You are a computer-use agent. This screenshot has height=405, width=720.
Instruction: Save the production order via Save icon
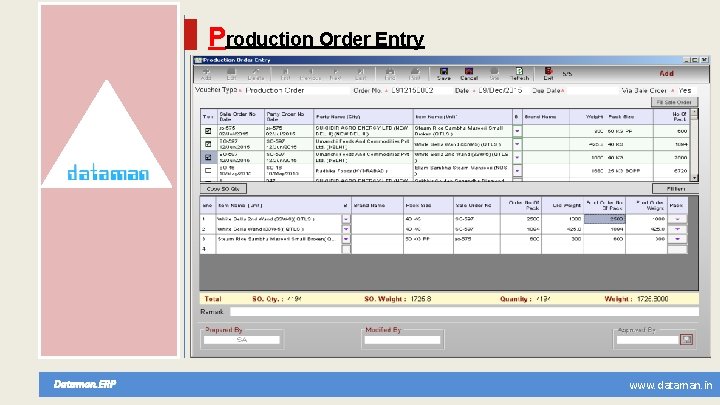(x=444, y=73)
